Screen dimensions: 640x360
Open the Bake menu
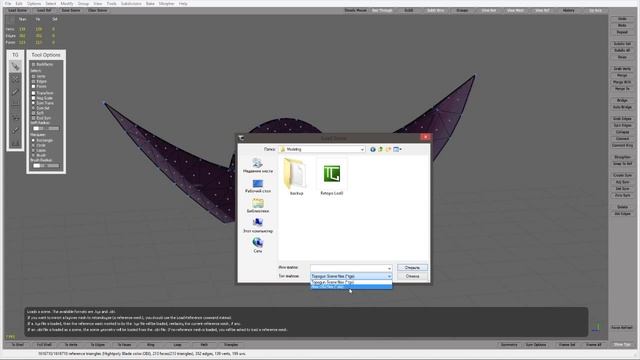150,4
